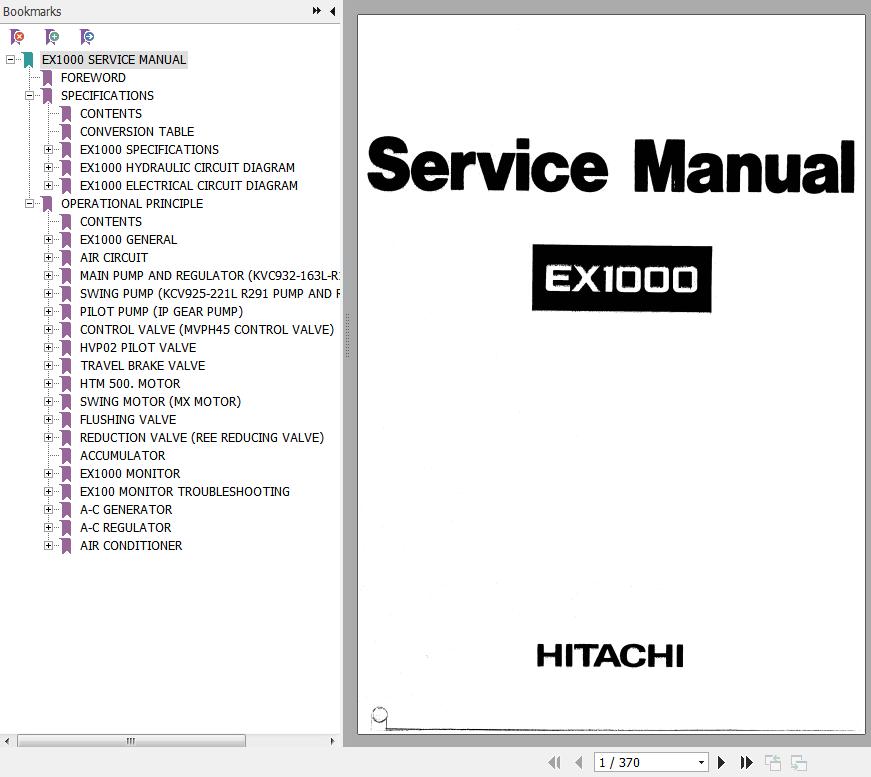The height and width of the screenshot is (777, 871).
Task: Open FLUSHING VALVE bookmark label
Action: [x=128, y=419]
